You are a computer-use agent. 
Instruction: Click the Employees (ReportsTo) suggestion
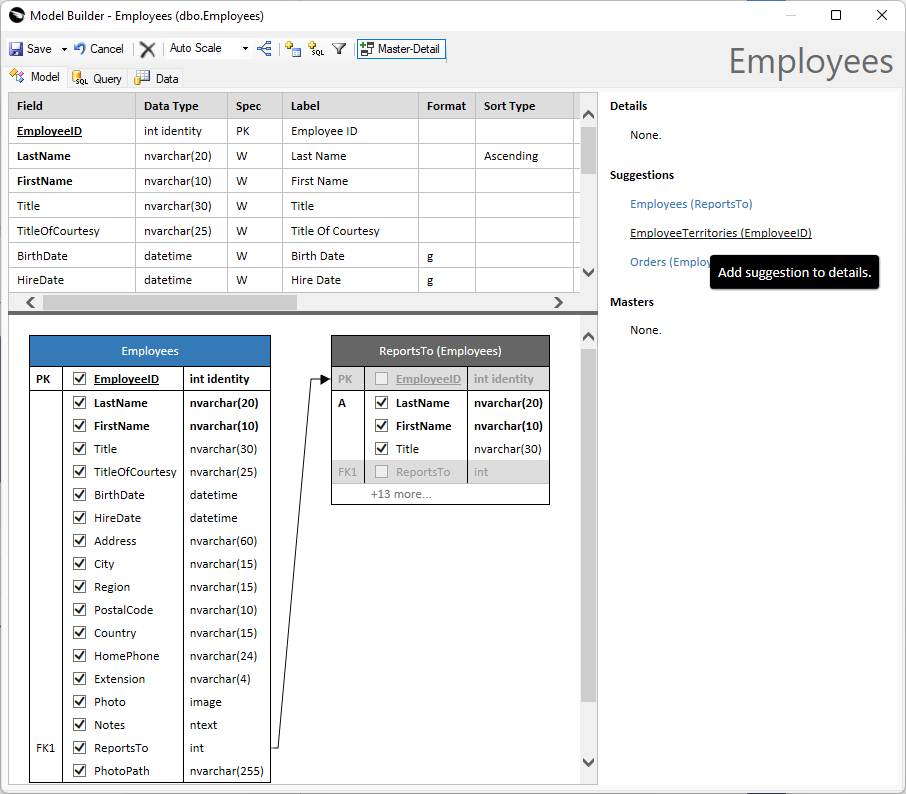click(x=691, y=203)
